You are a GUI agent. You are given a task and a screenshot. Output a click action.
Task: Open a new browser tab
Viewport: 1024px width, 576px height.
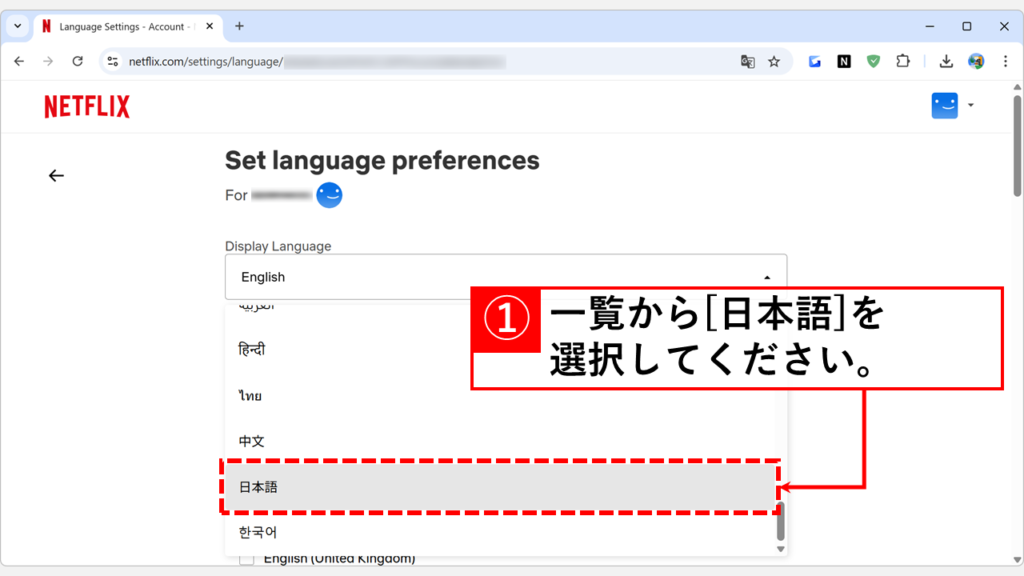239,26
